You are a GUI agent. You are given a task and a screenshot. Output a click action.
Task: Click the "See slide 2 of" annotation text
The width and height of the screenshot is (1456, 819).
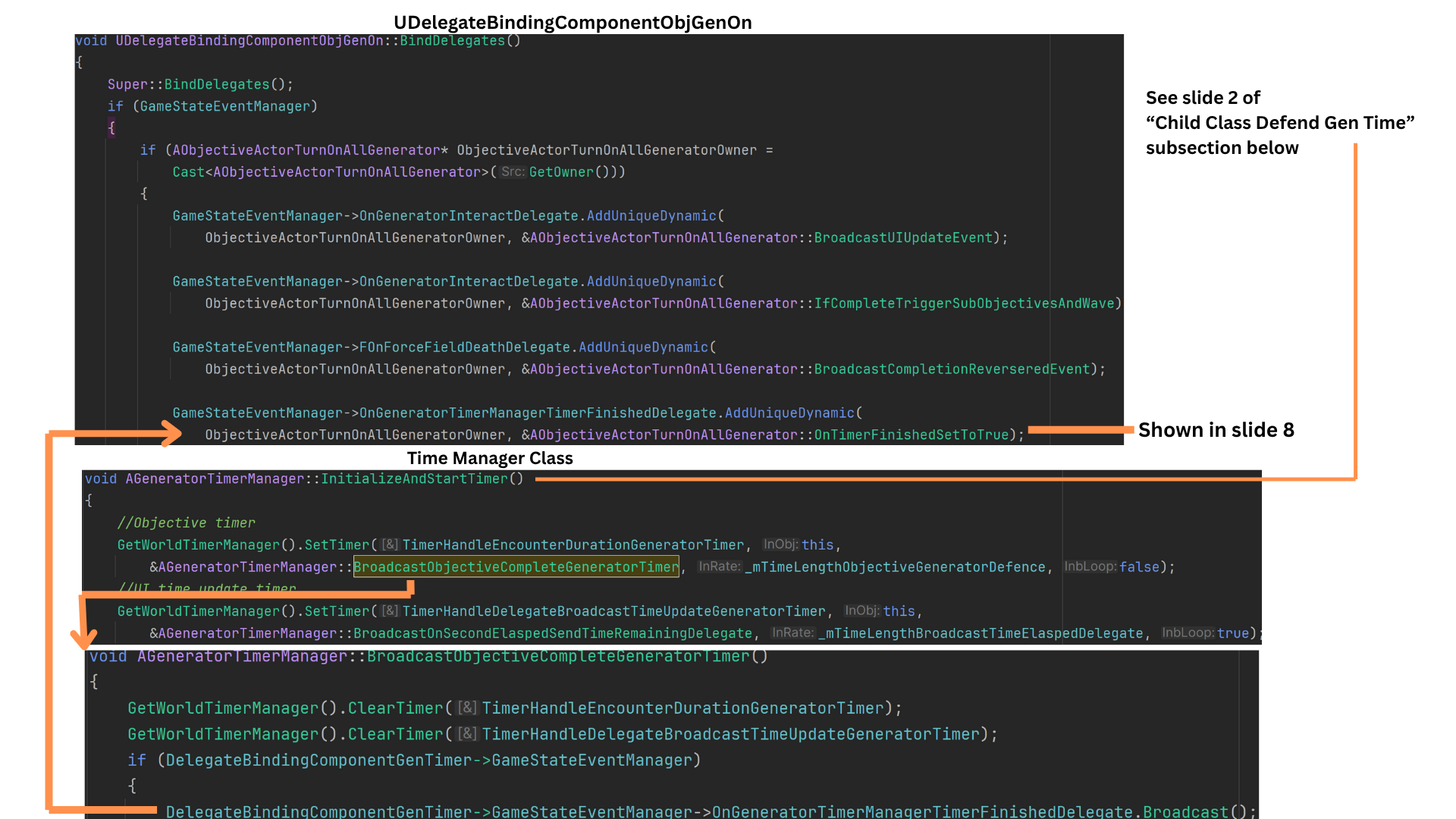click(x=1203, y=98)
